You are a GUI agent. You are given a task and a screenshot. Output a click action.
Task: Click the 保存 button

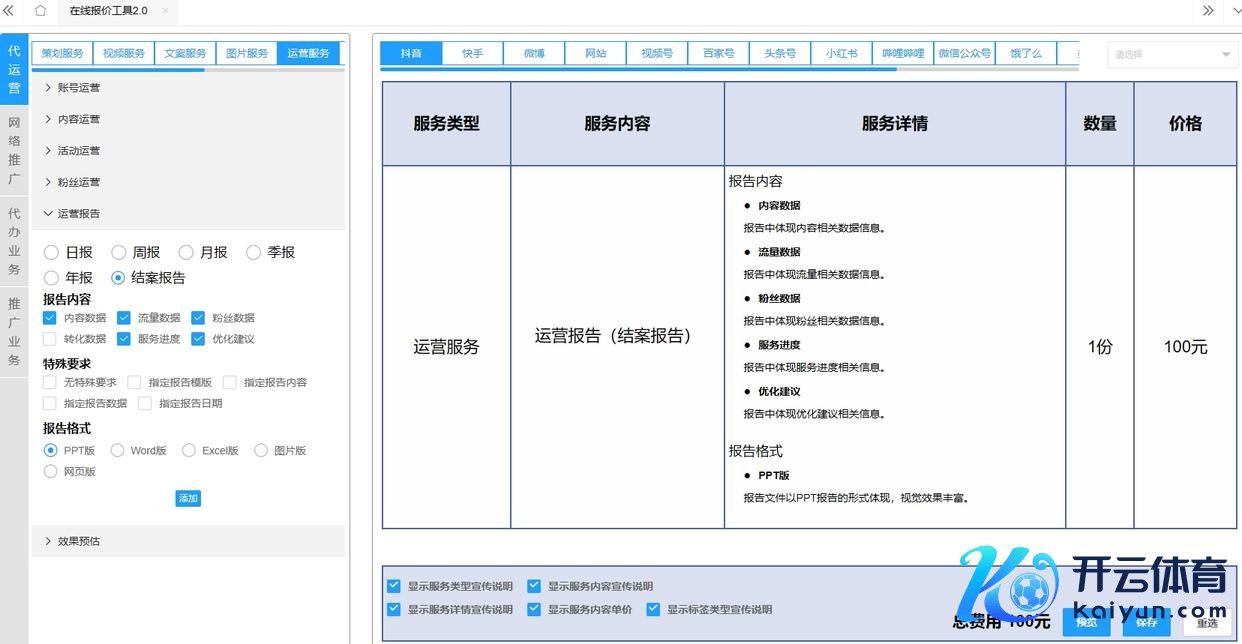(x=1146, y=622)
